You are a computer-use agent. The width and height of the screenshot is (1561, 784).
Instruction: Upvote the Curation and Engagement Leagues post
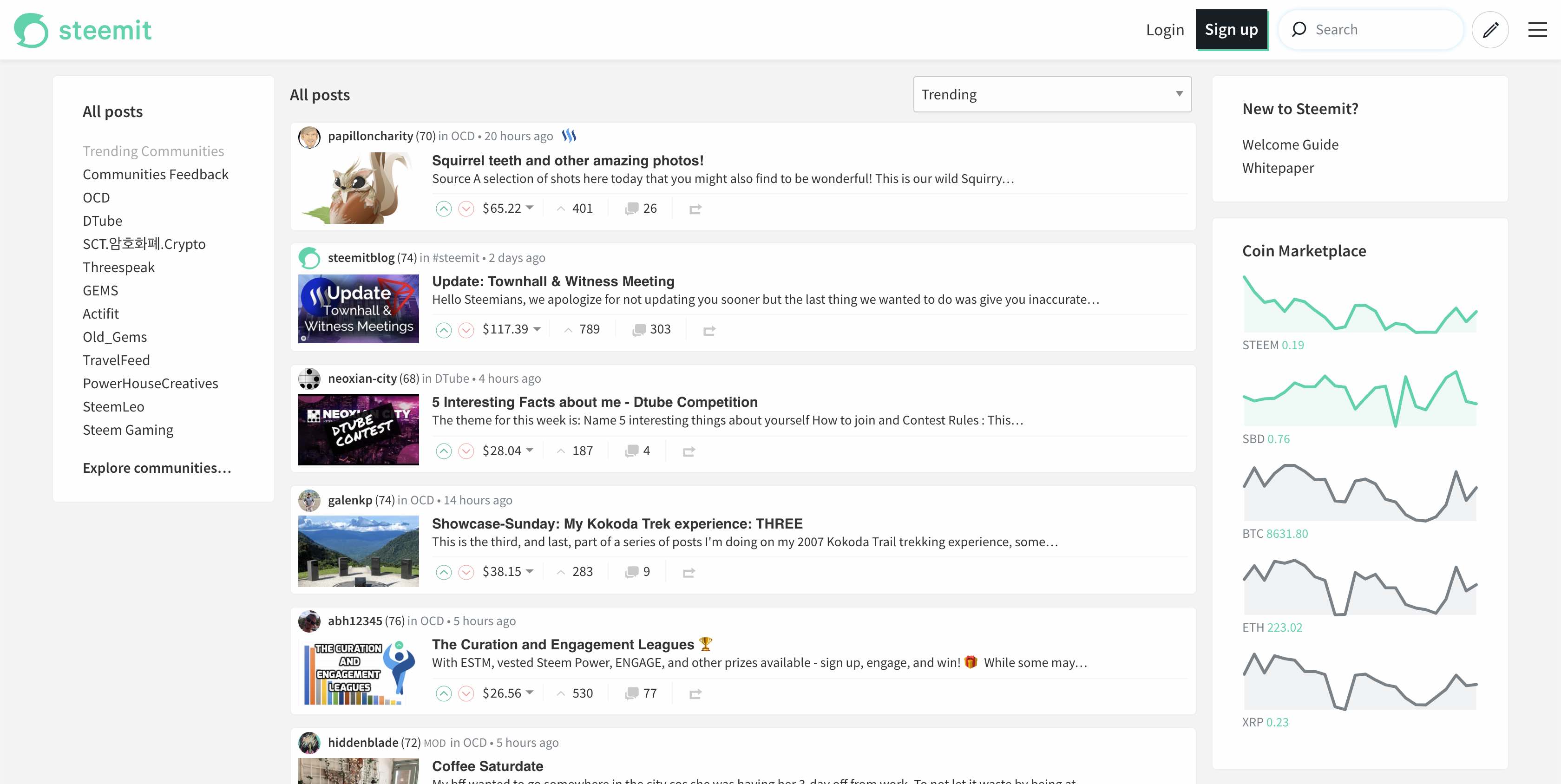[x=444, y=694]
